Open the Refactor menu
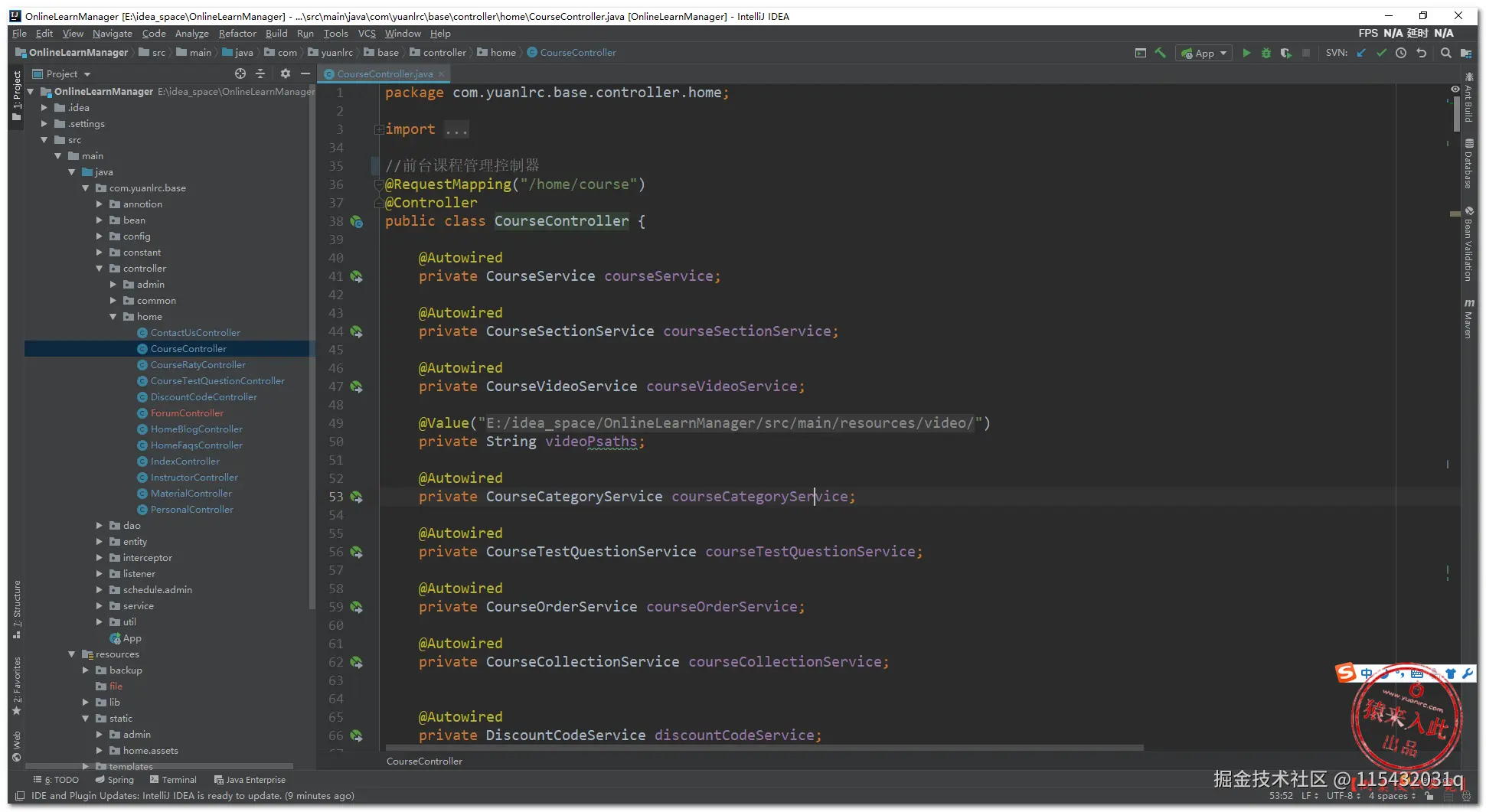Viewport: 1486px width, 812px height. coord(237,34)
